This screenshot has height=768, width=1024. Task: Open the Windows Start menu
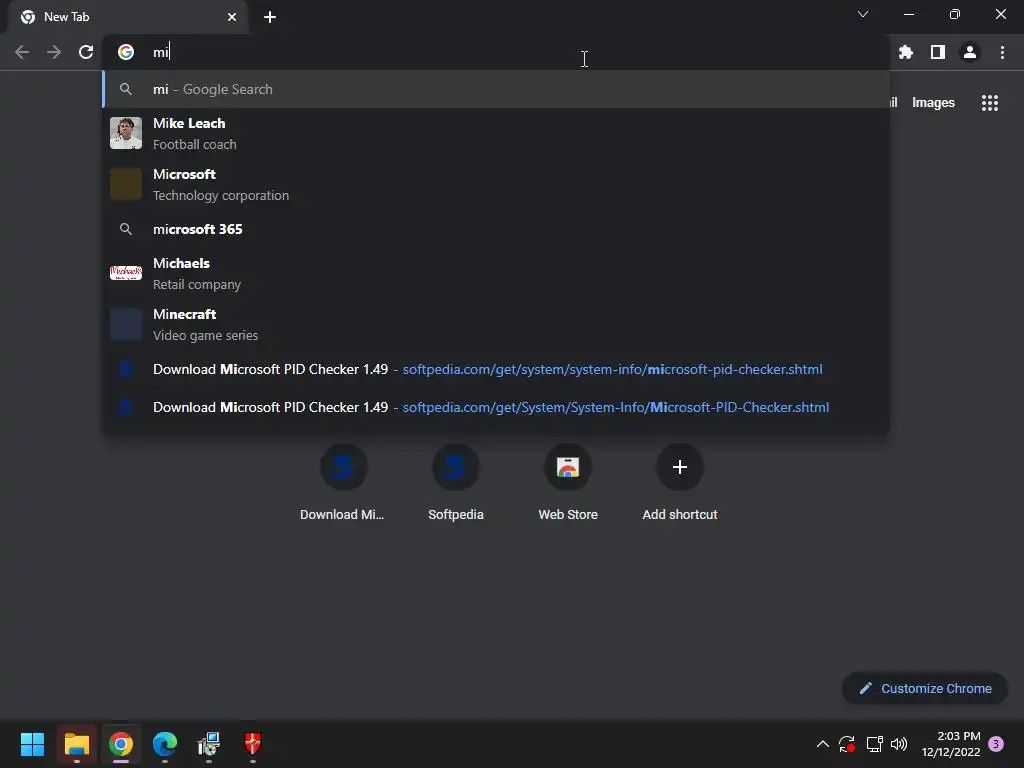click(x=32, y=744)
